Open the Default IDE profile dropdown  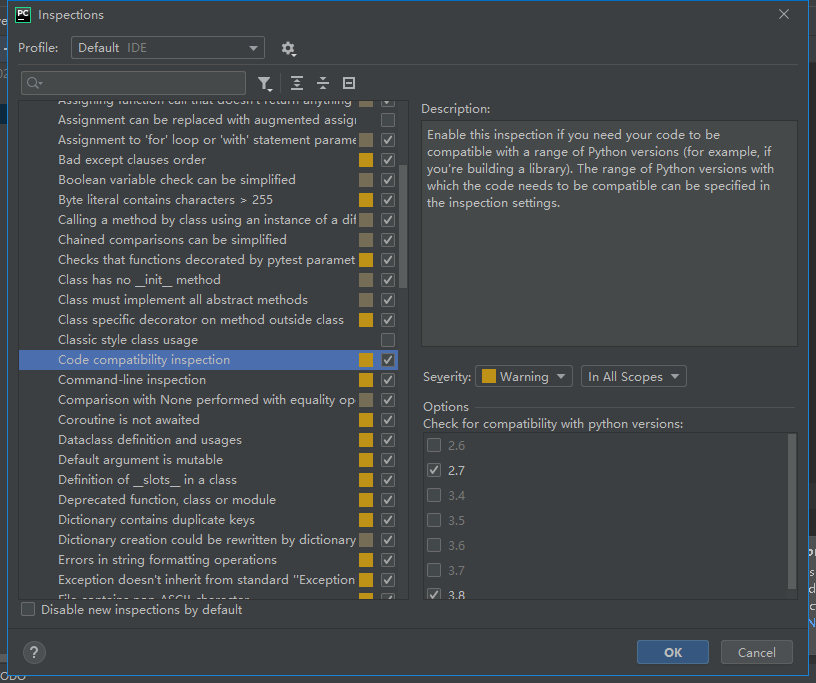pyautogui.click(x=167, y=47)
